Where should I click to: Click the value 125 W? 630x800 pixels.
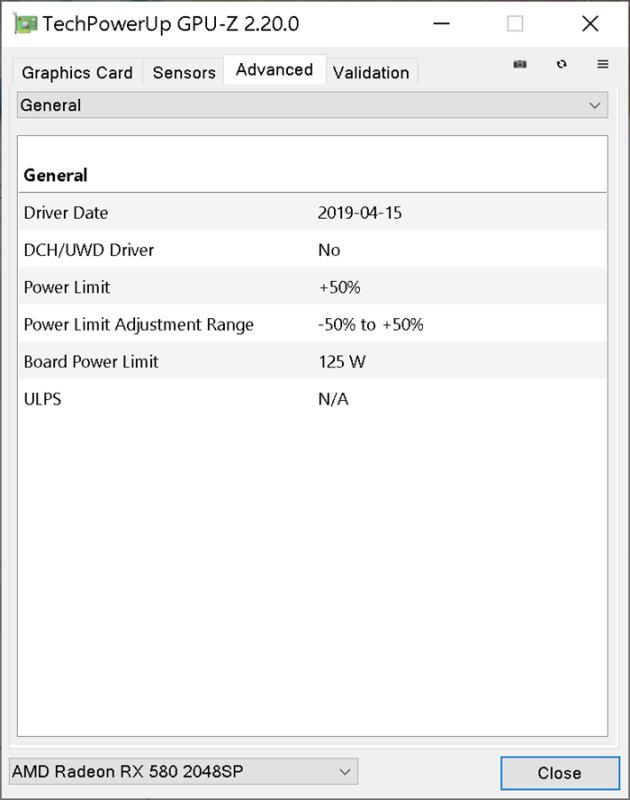pos(342,362)
